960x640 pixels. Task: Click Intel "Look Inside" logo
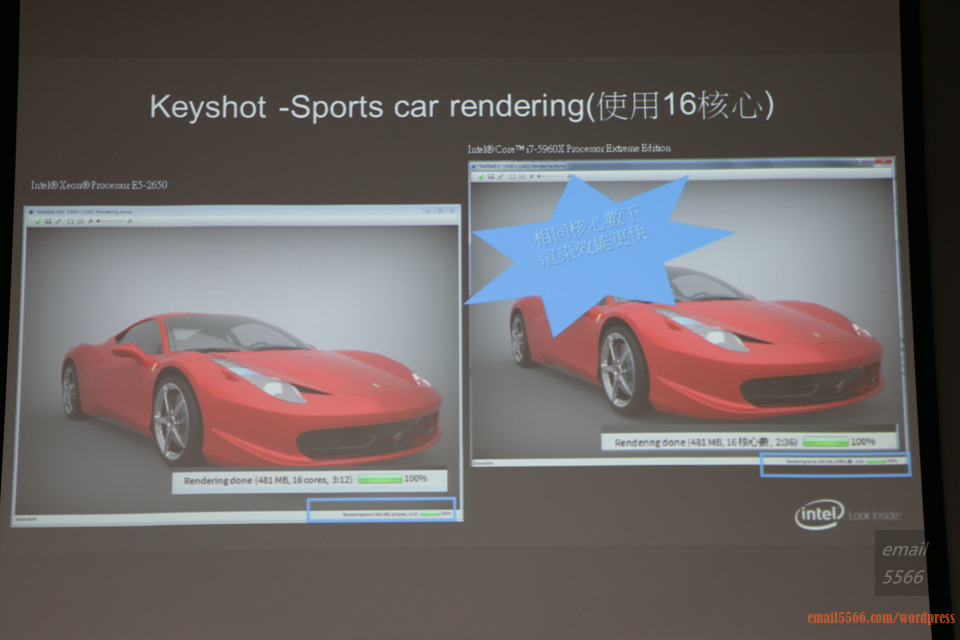(848, 514)
